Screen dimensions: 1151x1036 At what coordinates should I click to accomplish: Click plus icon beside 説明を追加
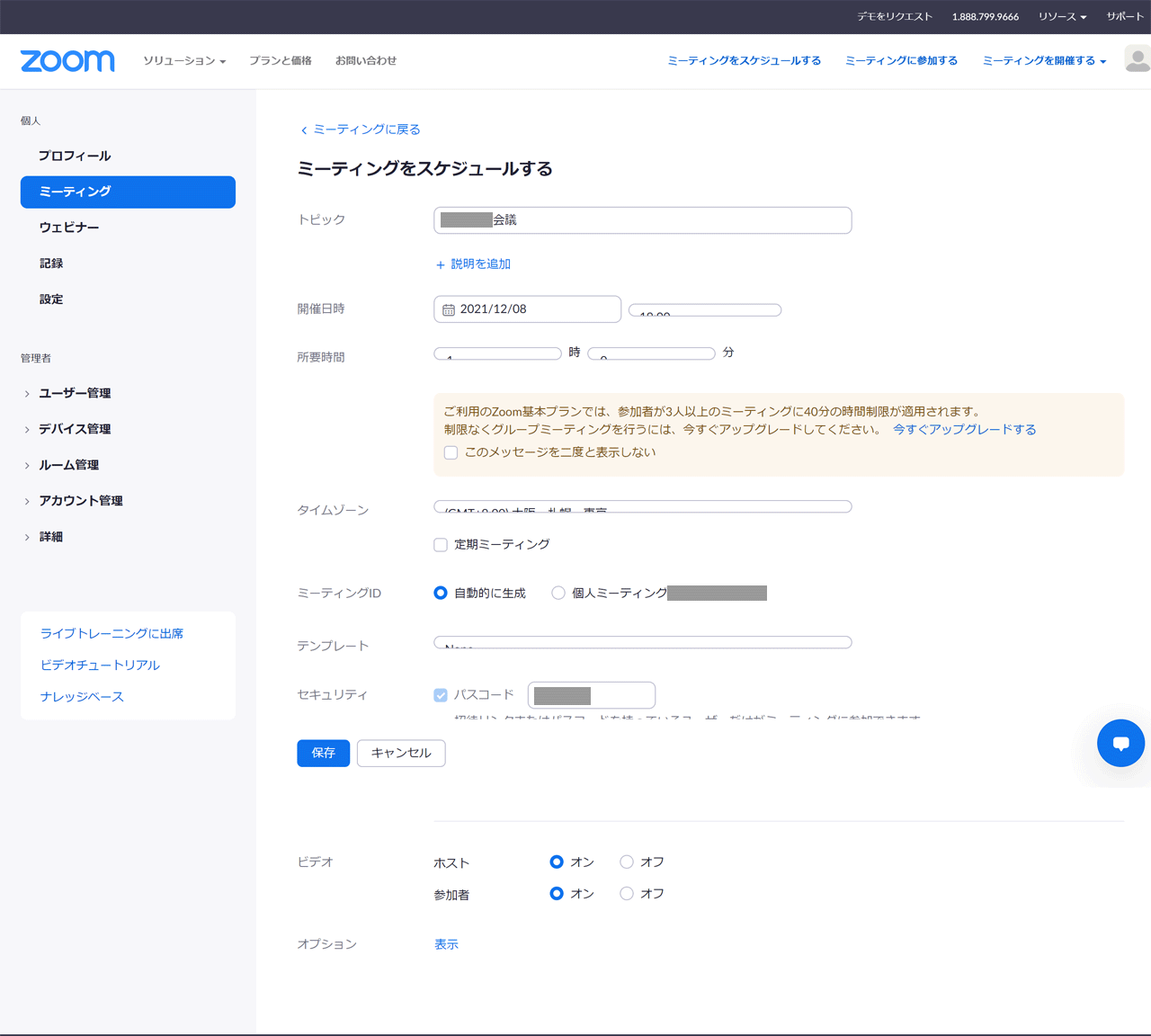pyautogui.click(x=441, y=264)
